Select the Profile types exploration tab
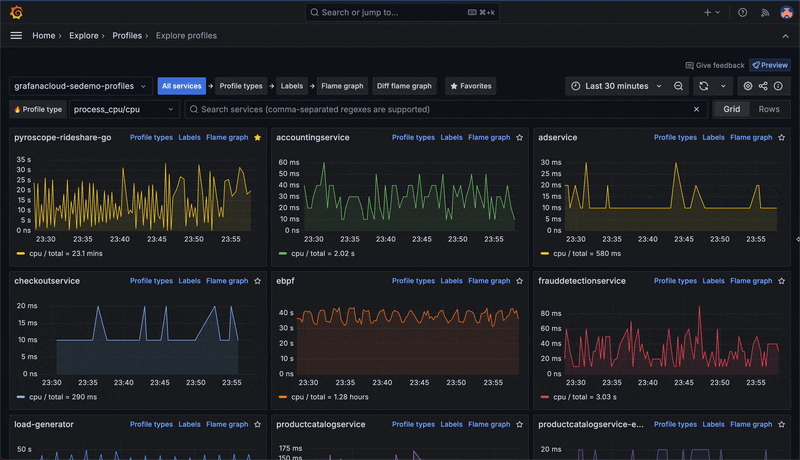This screenshot has height=460, width=800. [241, 86]
